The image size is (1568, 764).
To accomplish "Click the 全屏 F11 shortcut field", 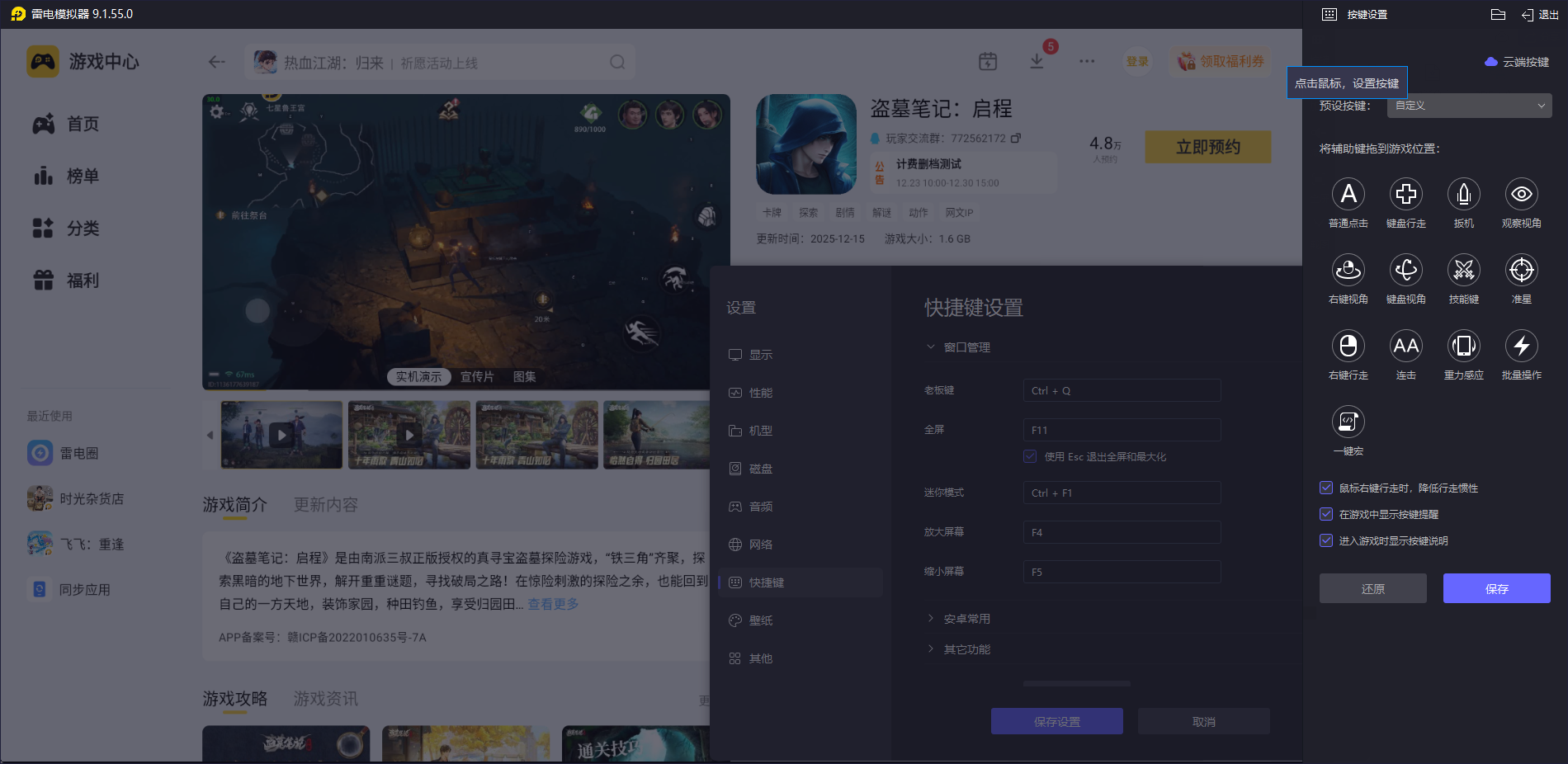I will [x=1122, y=430].
